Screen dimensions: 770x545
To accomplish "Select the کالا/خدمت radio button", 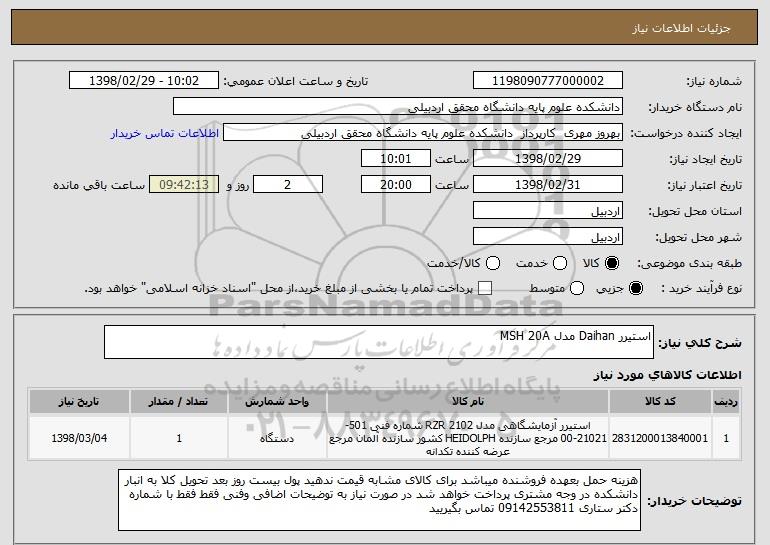I will tap(493, 264).
